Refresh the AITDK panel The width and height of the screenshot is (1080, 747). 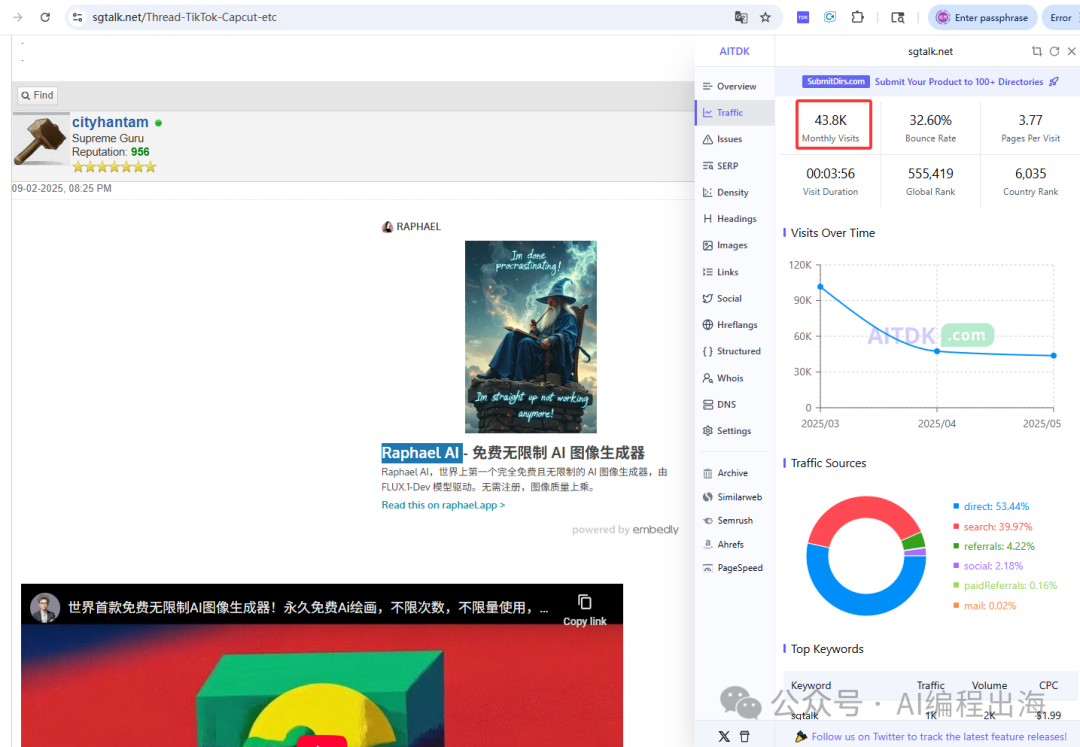click(1055, 51)
